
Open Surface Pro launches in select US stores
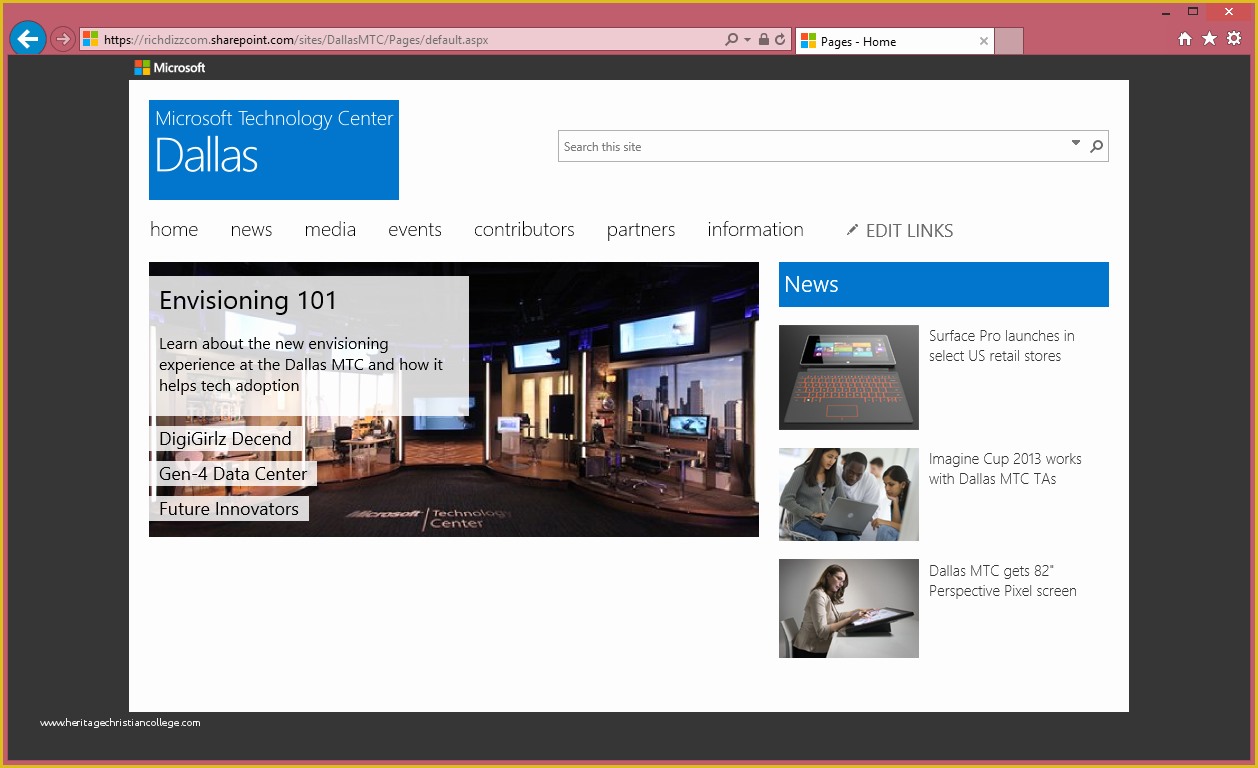(x=1002, y=346)
